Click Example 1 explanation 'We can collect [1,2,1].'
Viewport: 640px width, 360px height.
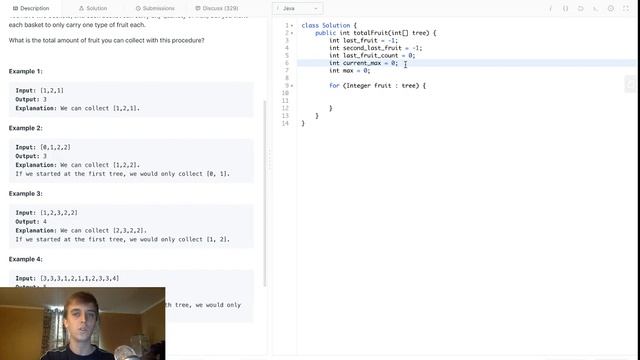coord(100,108)
